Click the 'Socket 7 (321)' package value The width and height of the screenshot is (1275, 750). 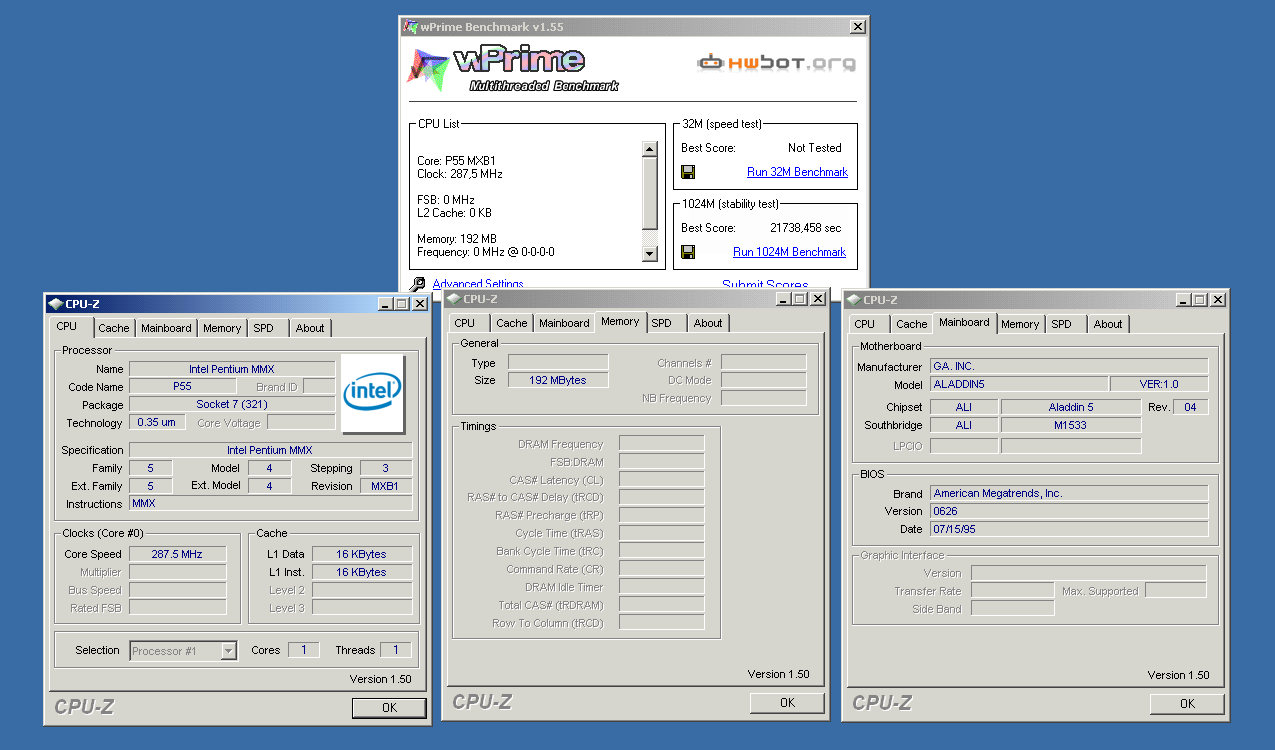click(x=232, y=404)
